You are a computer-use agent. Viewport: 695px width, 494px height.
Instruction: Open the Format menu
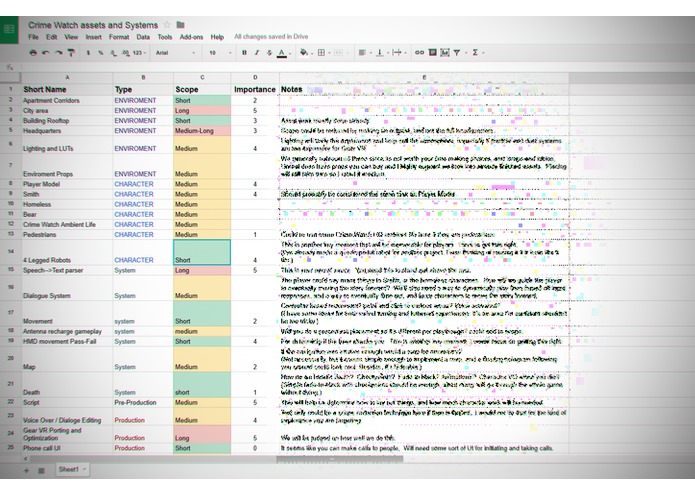click(119, 37)
